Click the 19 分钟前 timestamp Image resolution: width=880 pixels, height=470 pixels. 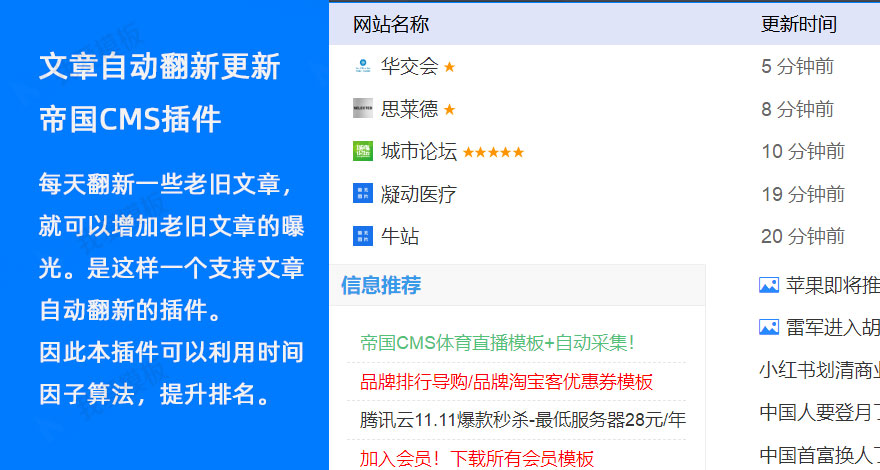803,194
